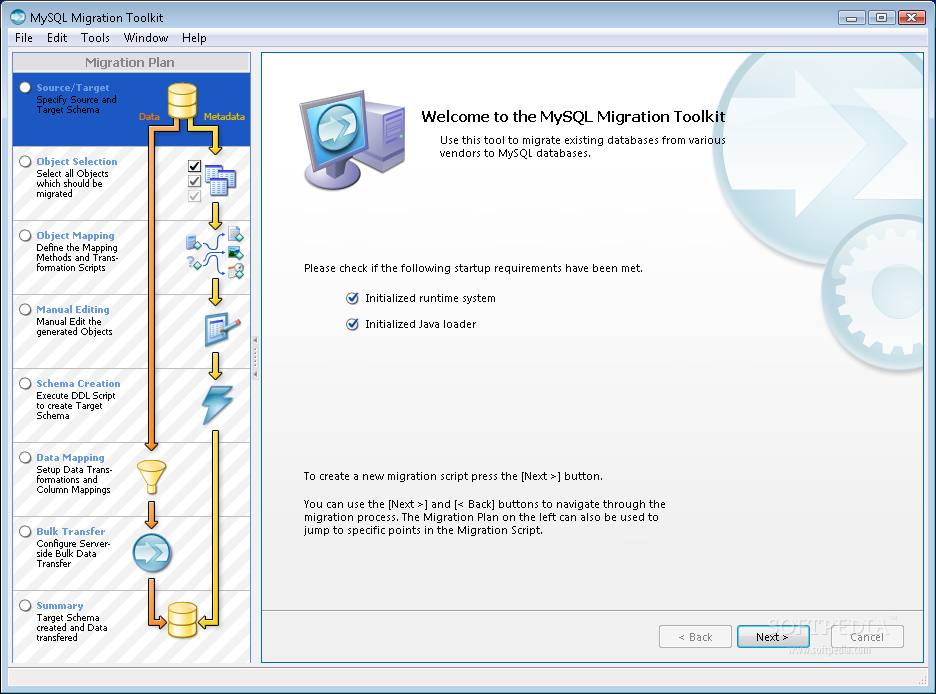Select the Schema Creation step radio button
The height and width of the screenshot is (694, 936).
click(x=25, y=383)
